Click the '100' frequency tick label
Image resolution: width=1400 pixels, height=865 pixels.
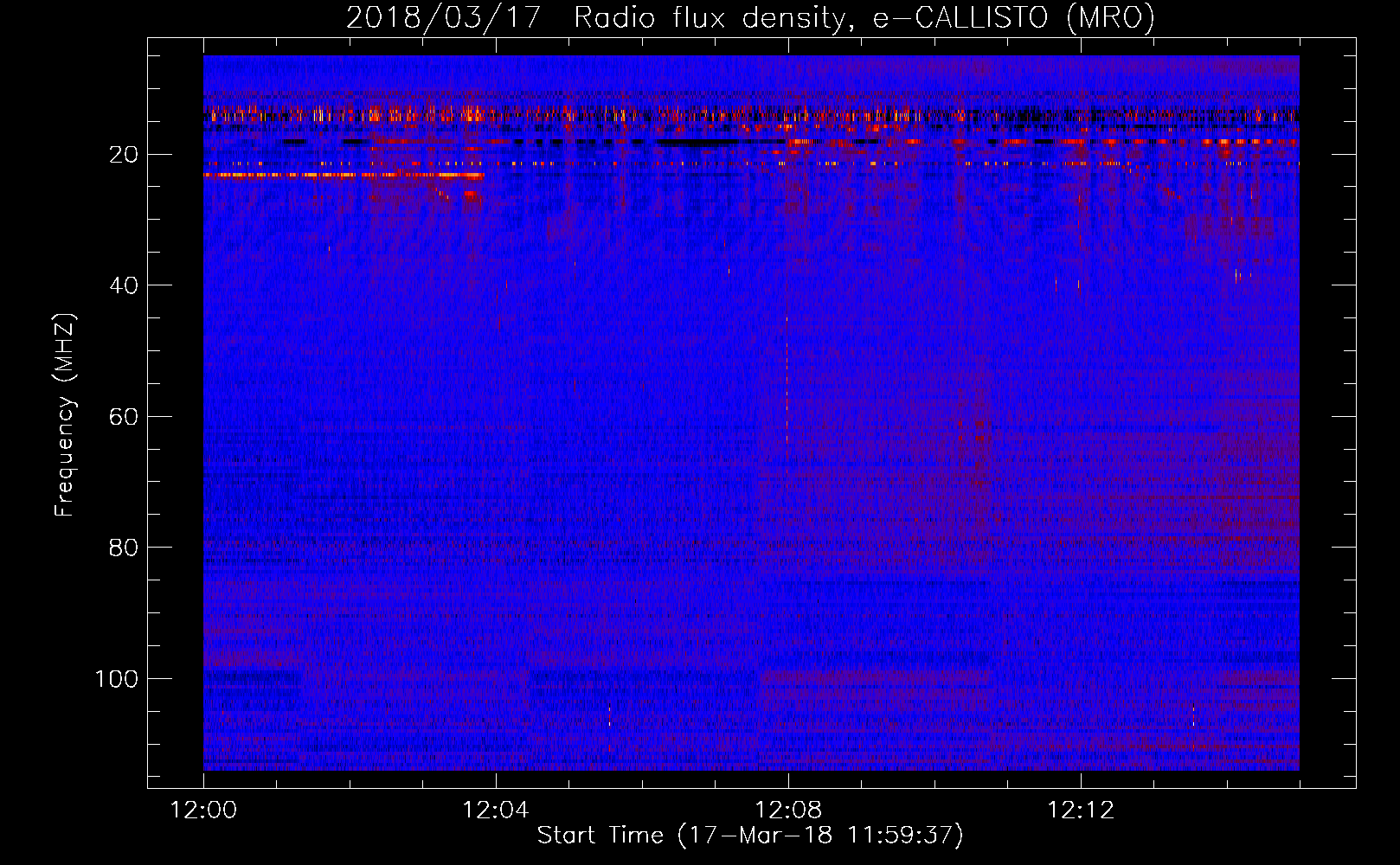[117, 679]
